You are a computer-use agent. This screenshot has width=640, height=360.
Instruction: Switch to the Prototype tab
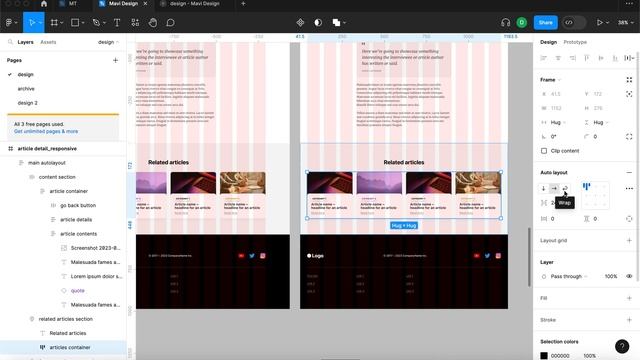click(x=575, y=42)
